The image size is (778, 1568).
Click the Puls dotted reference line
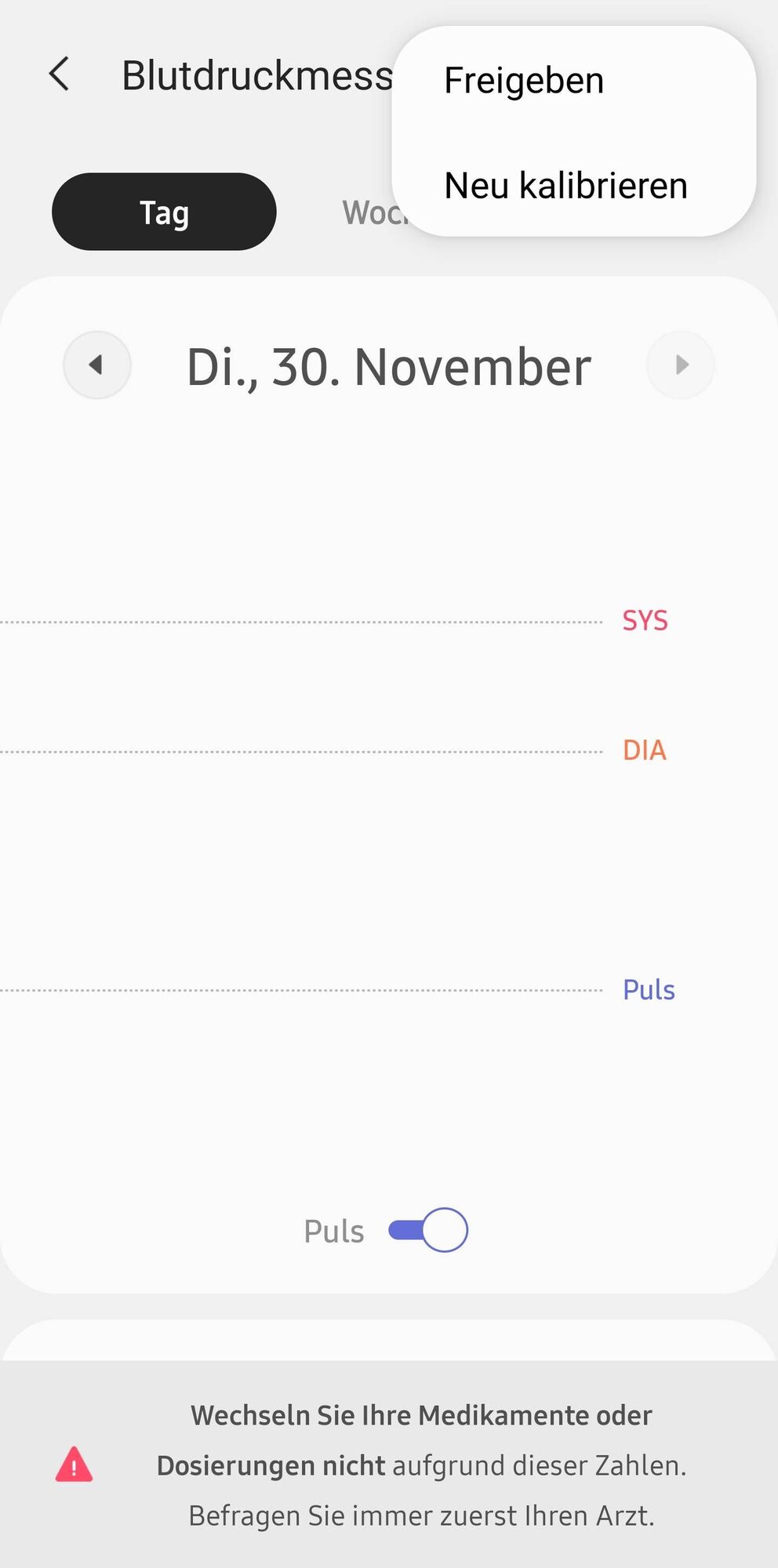click(301, 990)
